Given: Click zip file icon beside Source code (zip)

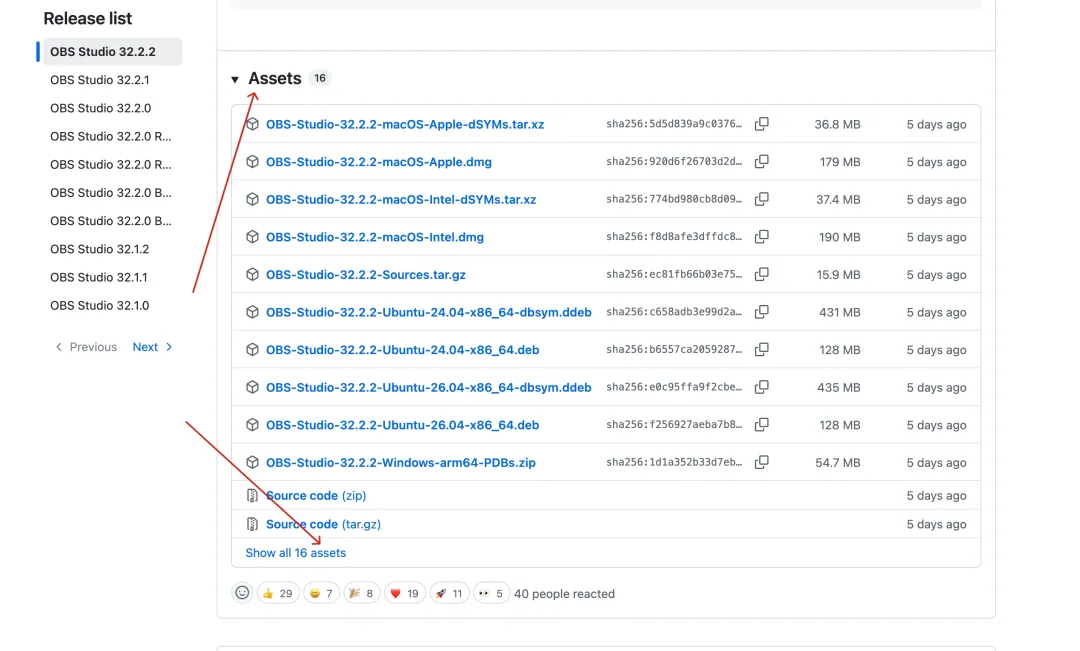Looking at the screenshot, I should coord(252,495).
